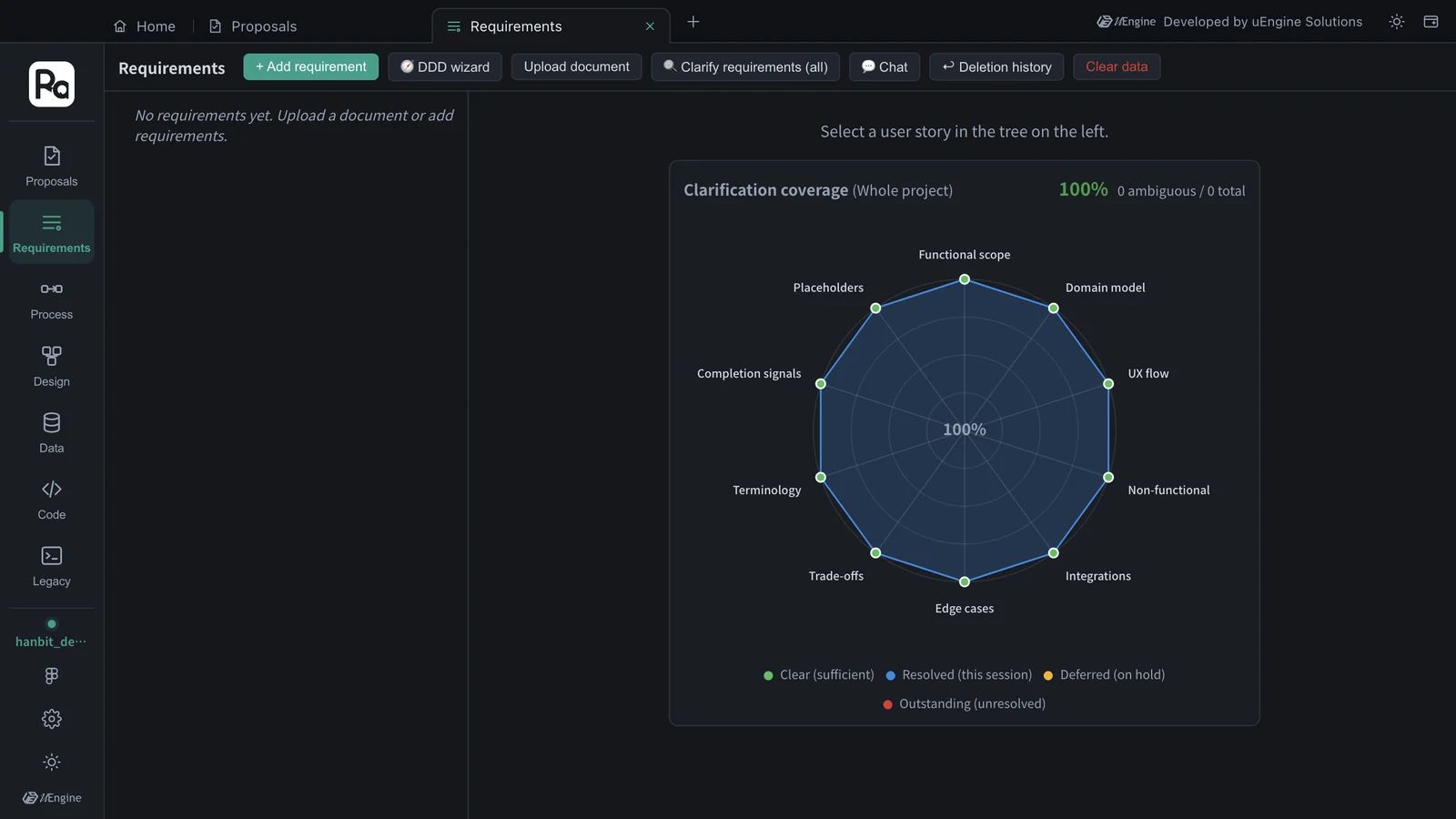Viewport: 1456px width, 819px height.
Task: Toggle theme with the sidebar sun icon
Action: [52, 762]
